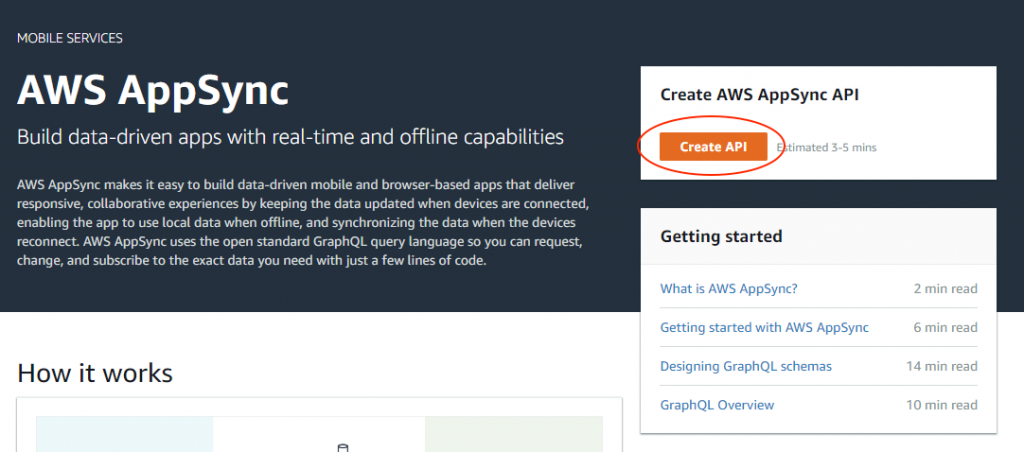Click the 'AWS AppSync' page title

click(153, 90)
